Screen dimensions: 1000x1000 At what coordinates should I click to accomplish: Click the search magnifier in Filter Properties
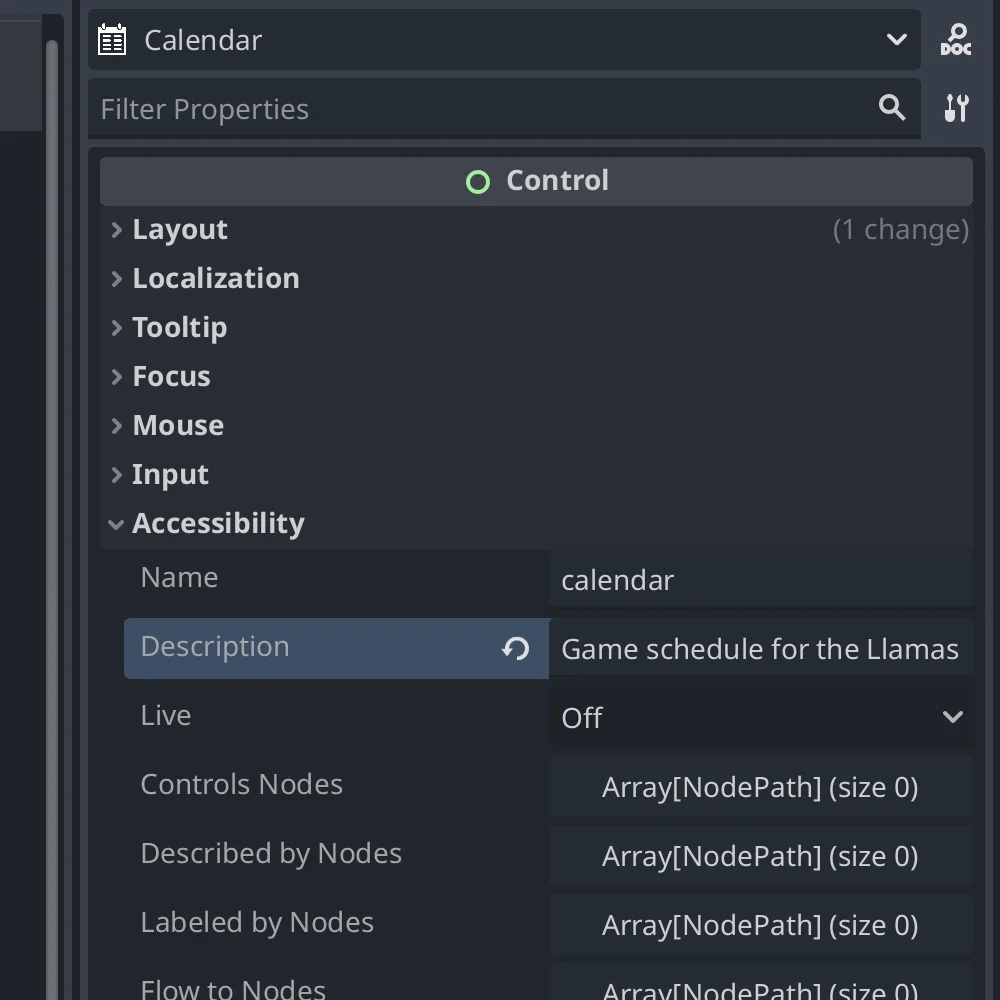tap(891, 108)
